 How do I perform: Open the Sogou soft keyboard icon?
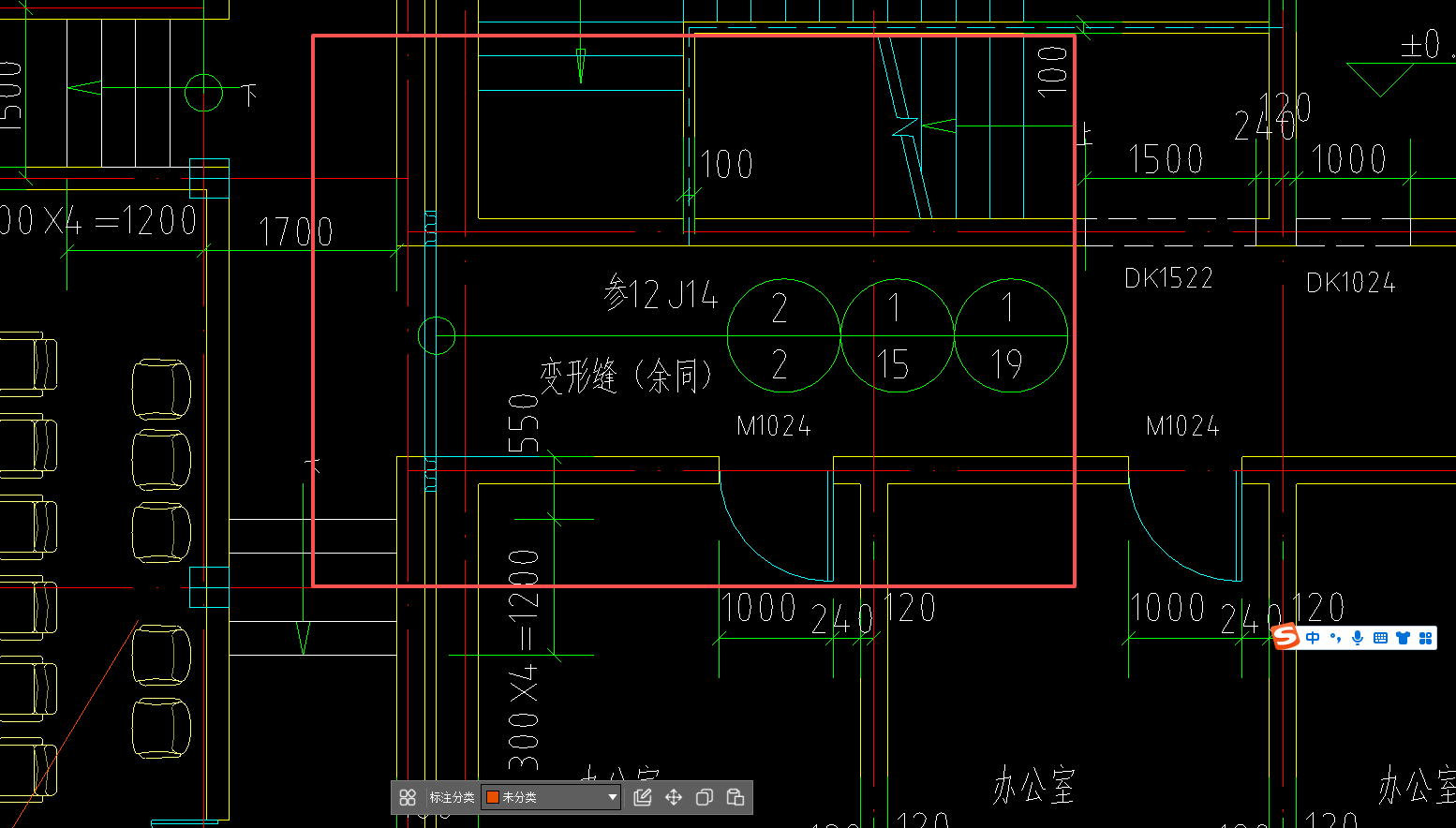(1380, 638)
